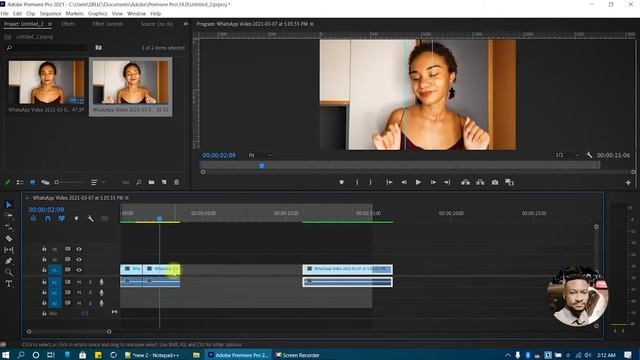Select the Slip tool
Image resolution: width=640 pixels, height=360 pixels.
(x=9, y=249)
